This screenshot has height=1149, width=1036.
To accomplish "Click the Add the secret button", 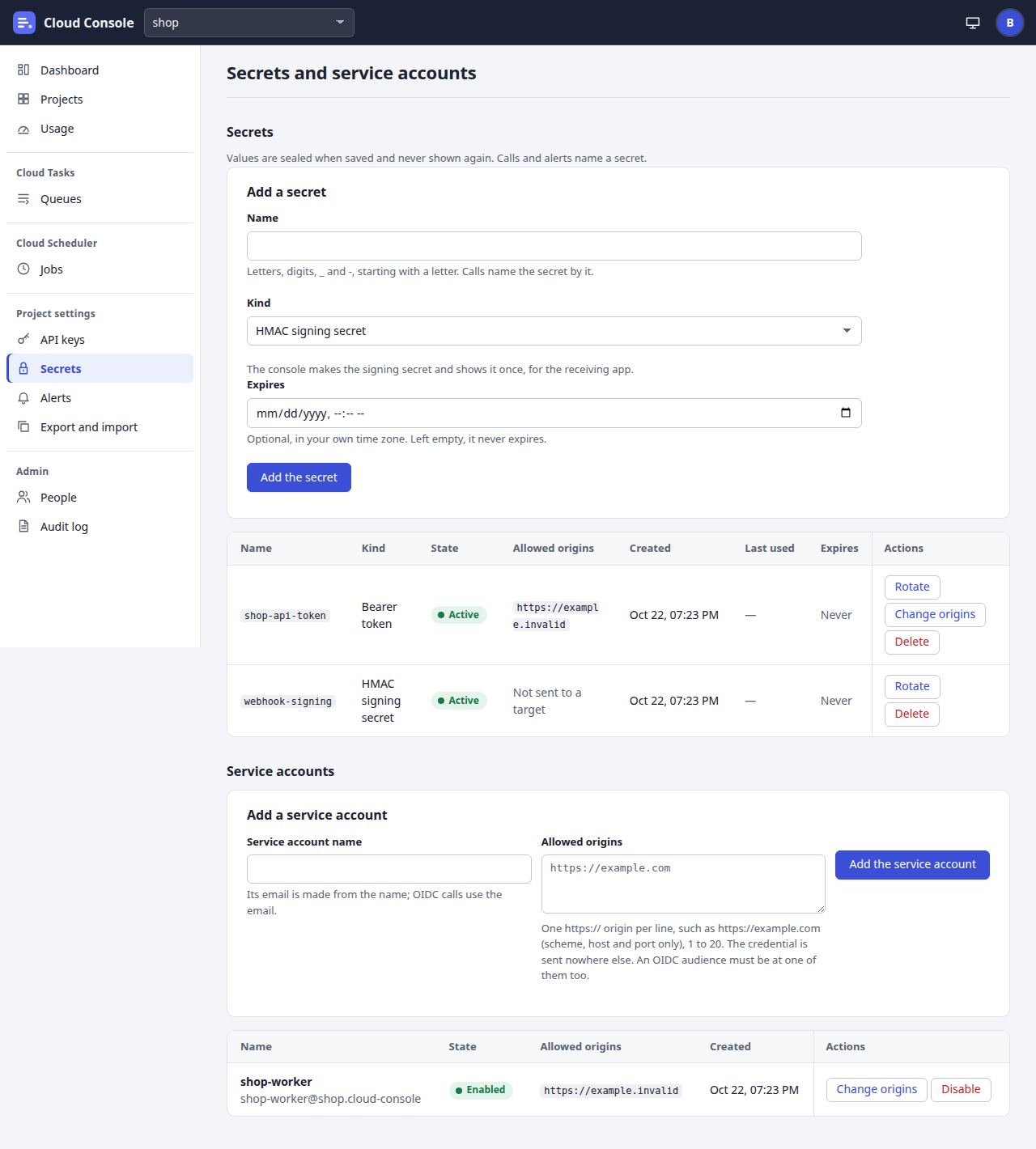I will [299, 477].
